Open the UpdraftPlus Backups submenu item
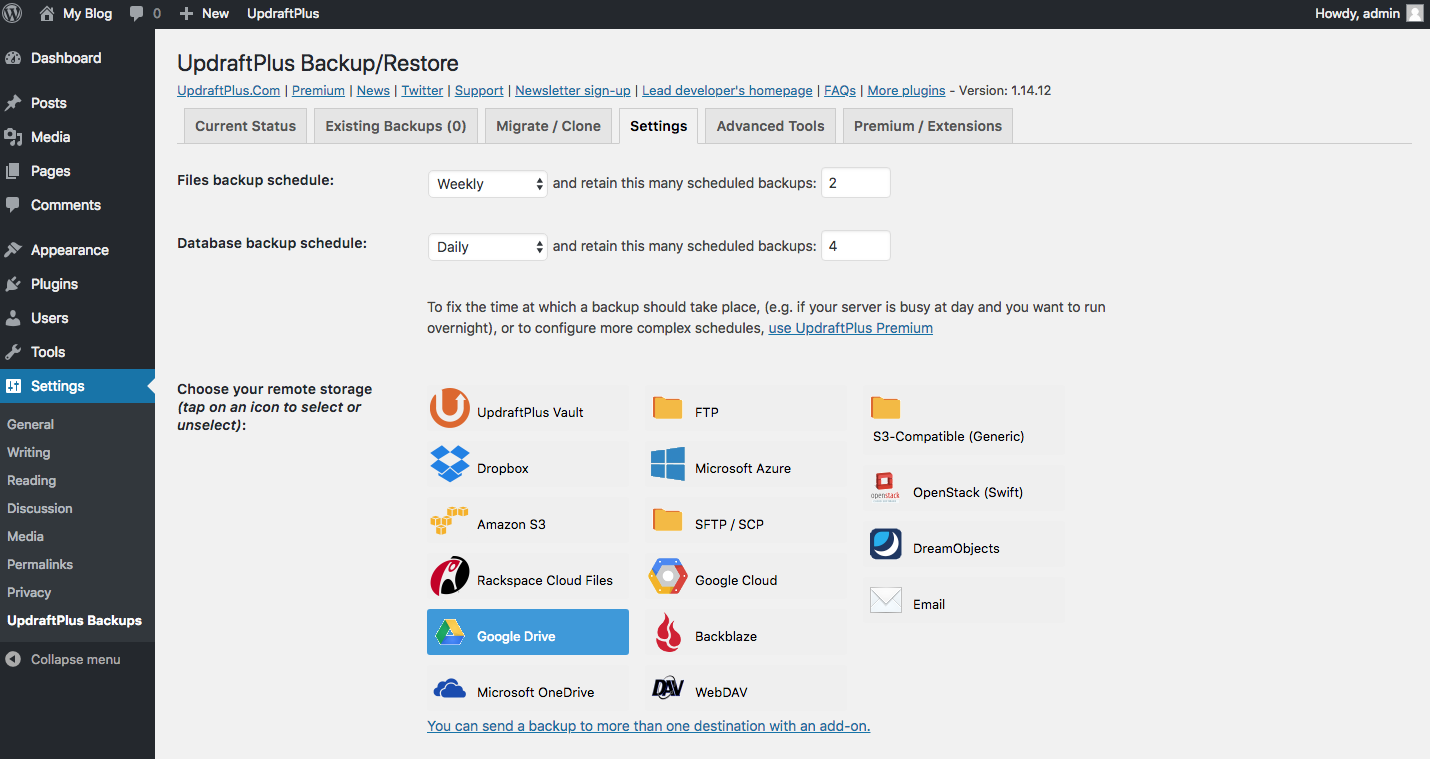Screen dimensions: 1430x759 [75, 620]
